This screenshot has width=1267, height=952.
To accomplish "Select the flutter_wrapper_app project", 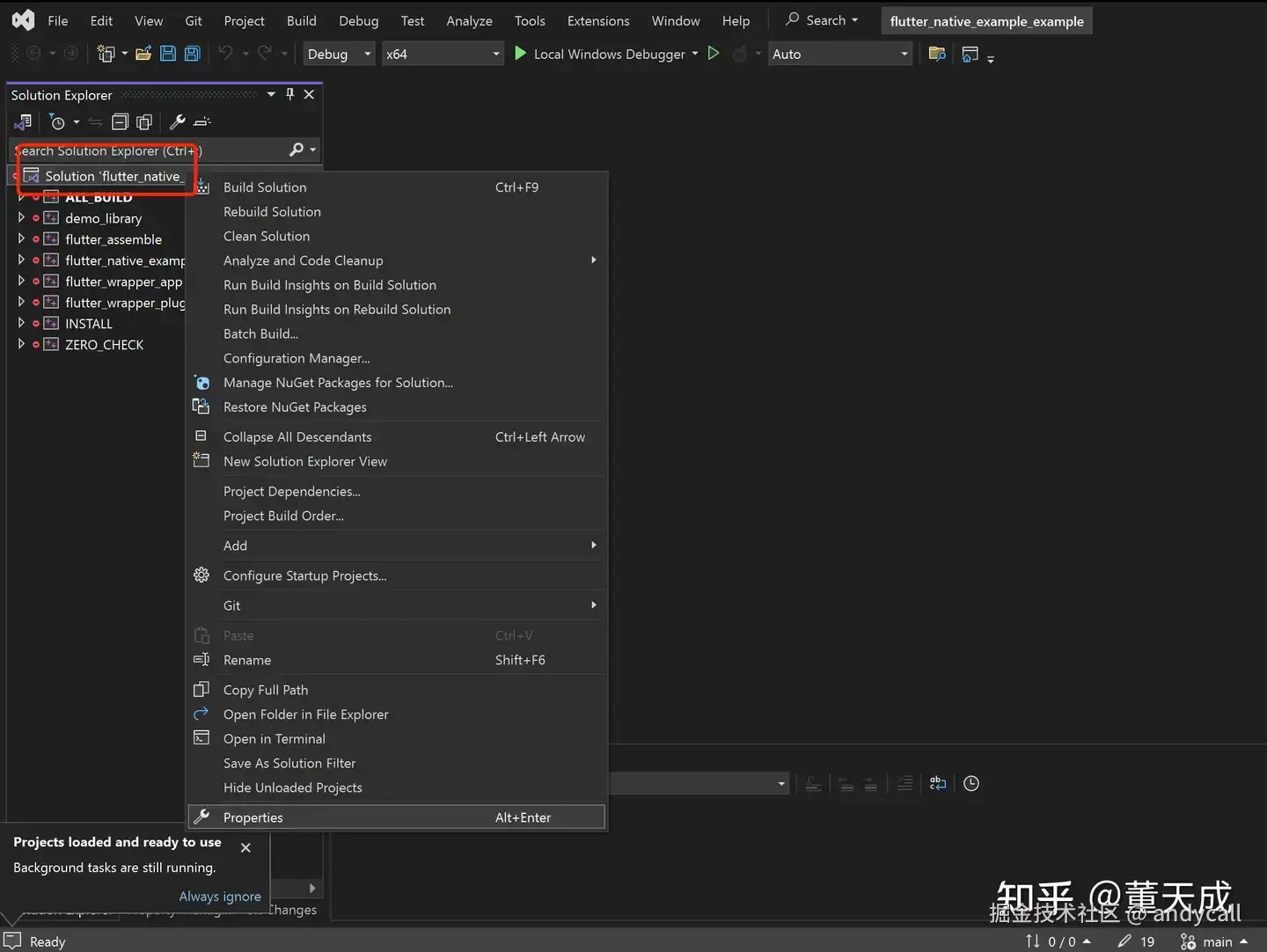I will point(123,282).
